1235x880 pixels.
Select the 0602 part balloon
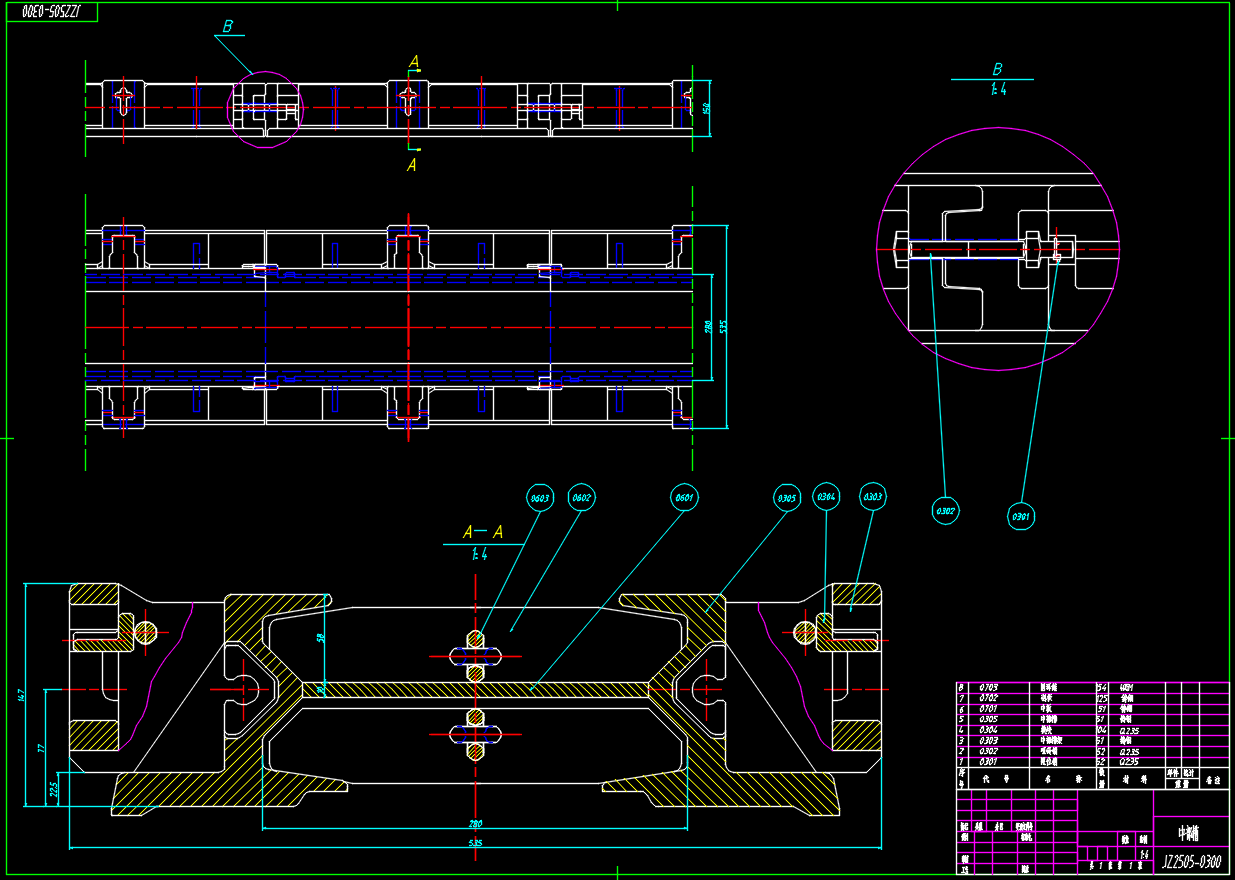(580, 497)
